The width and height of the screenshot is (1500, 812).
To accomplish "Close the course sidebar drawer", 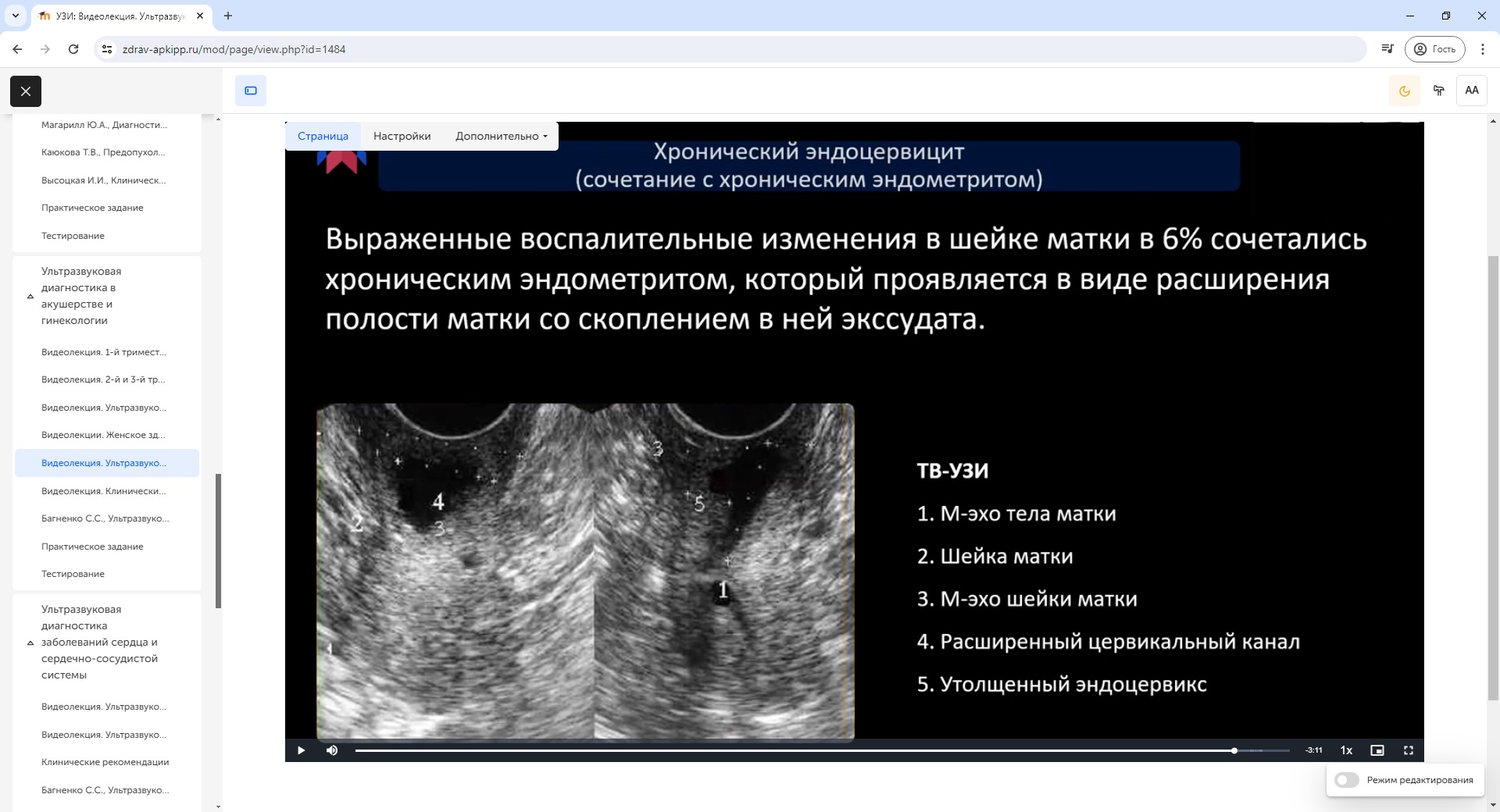I will tap(26, 91).
